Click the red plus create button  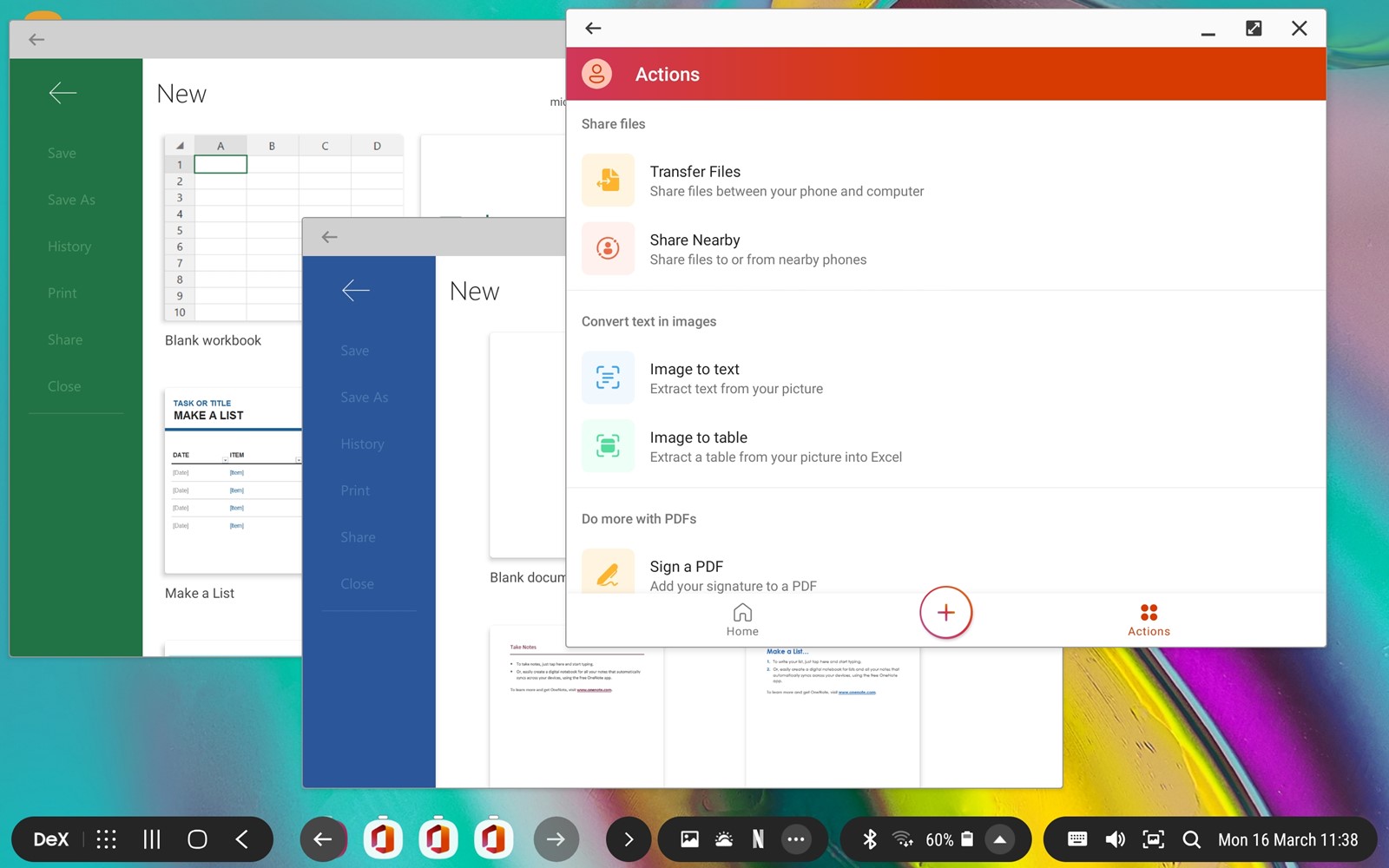945,613
